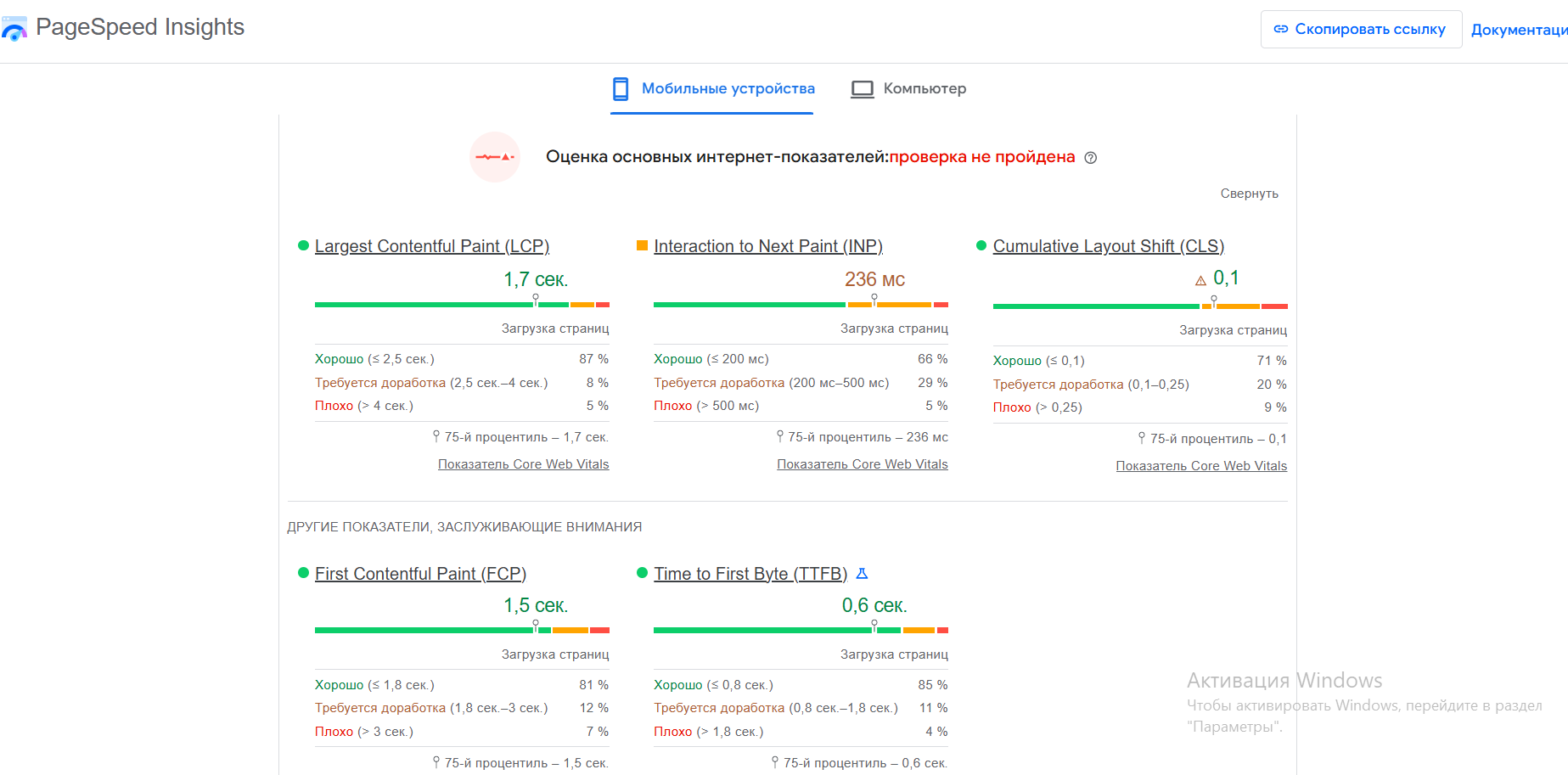
Task: Open Largest Contentful Paint (LCP) link
Action: tap(432, 246)
